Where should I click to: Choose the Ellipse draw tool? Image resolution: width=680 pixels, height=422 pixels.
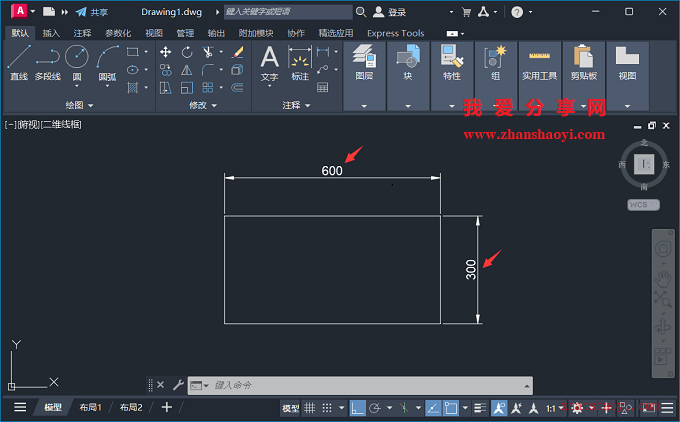(133, 70)
